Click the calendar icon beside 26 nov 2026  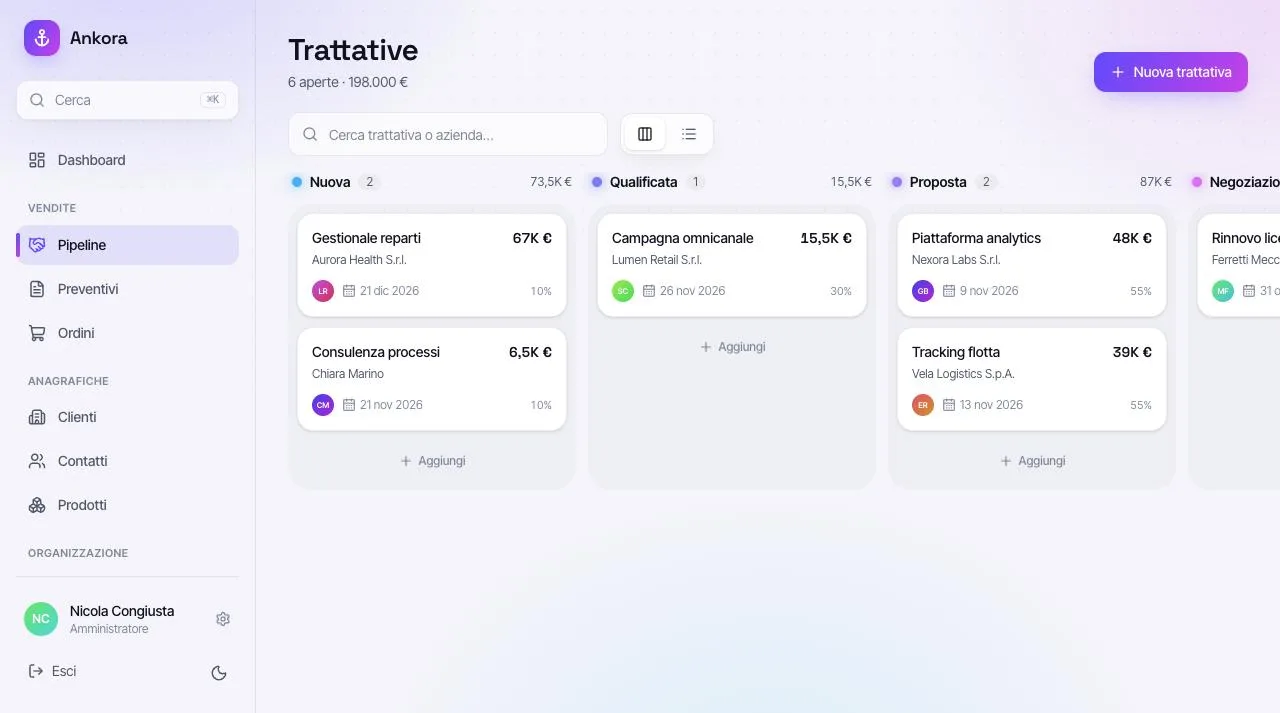coord(649,291)
